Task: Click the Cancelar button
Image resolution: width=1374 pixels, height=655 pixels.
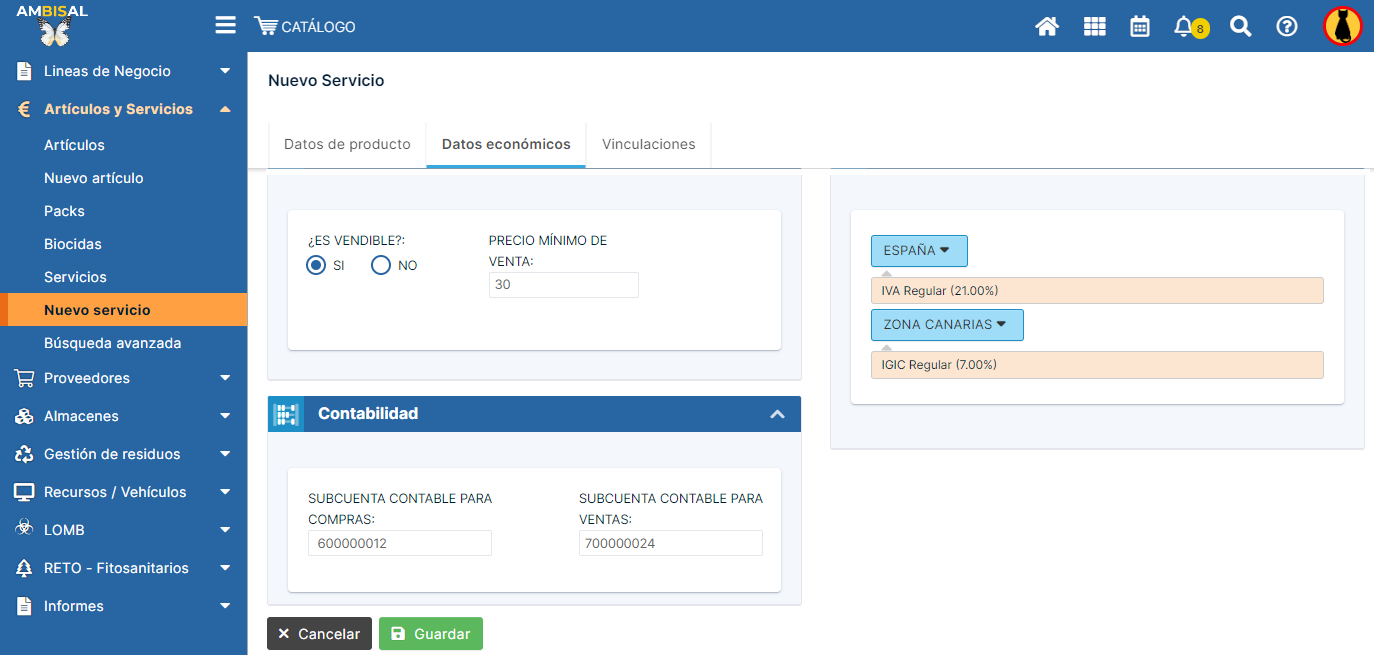Action: point(319,634)
